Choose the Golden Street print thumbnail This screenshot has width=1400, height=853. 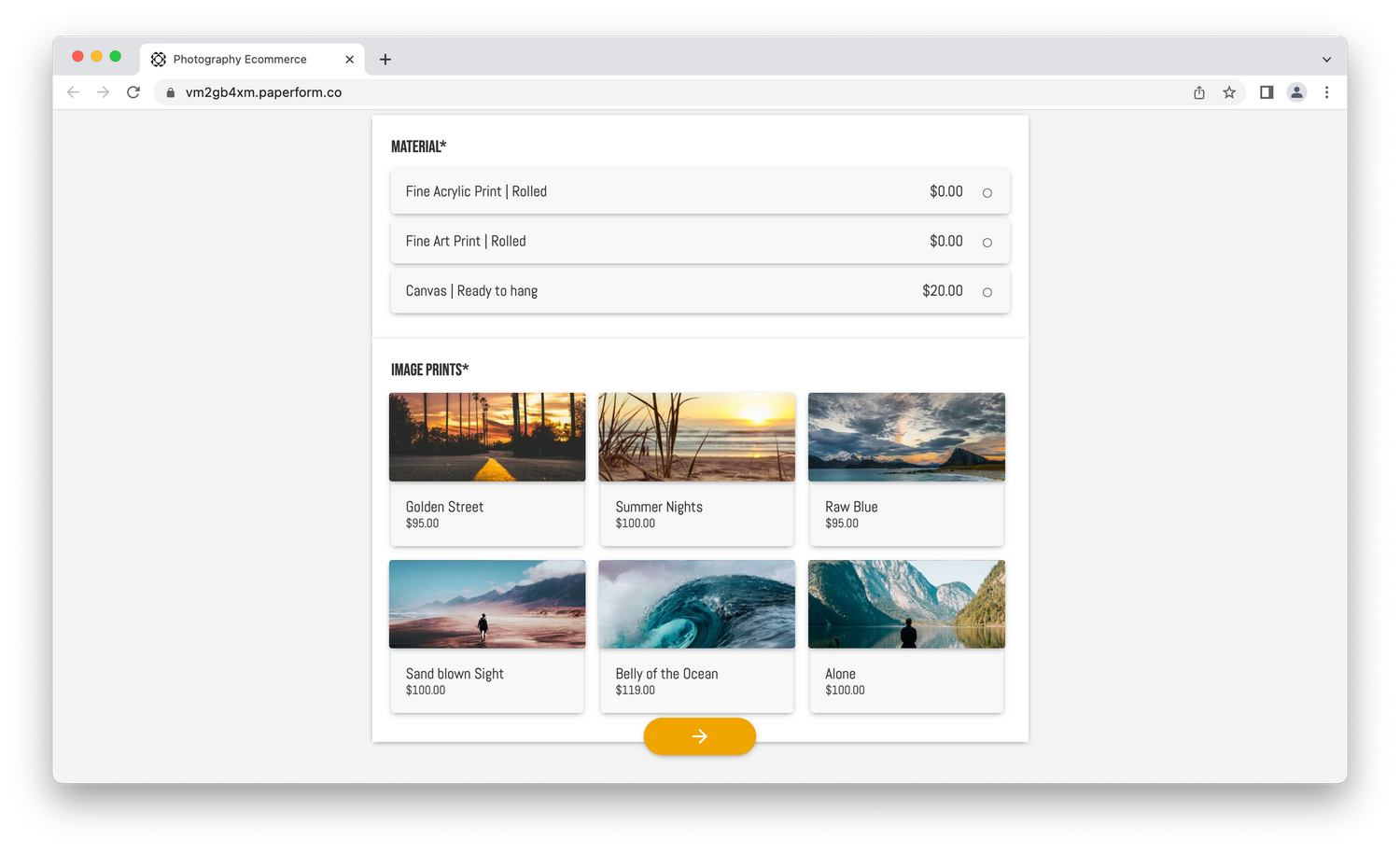point(487,437)
